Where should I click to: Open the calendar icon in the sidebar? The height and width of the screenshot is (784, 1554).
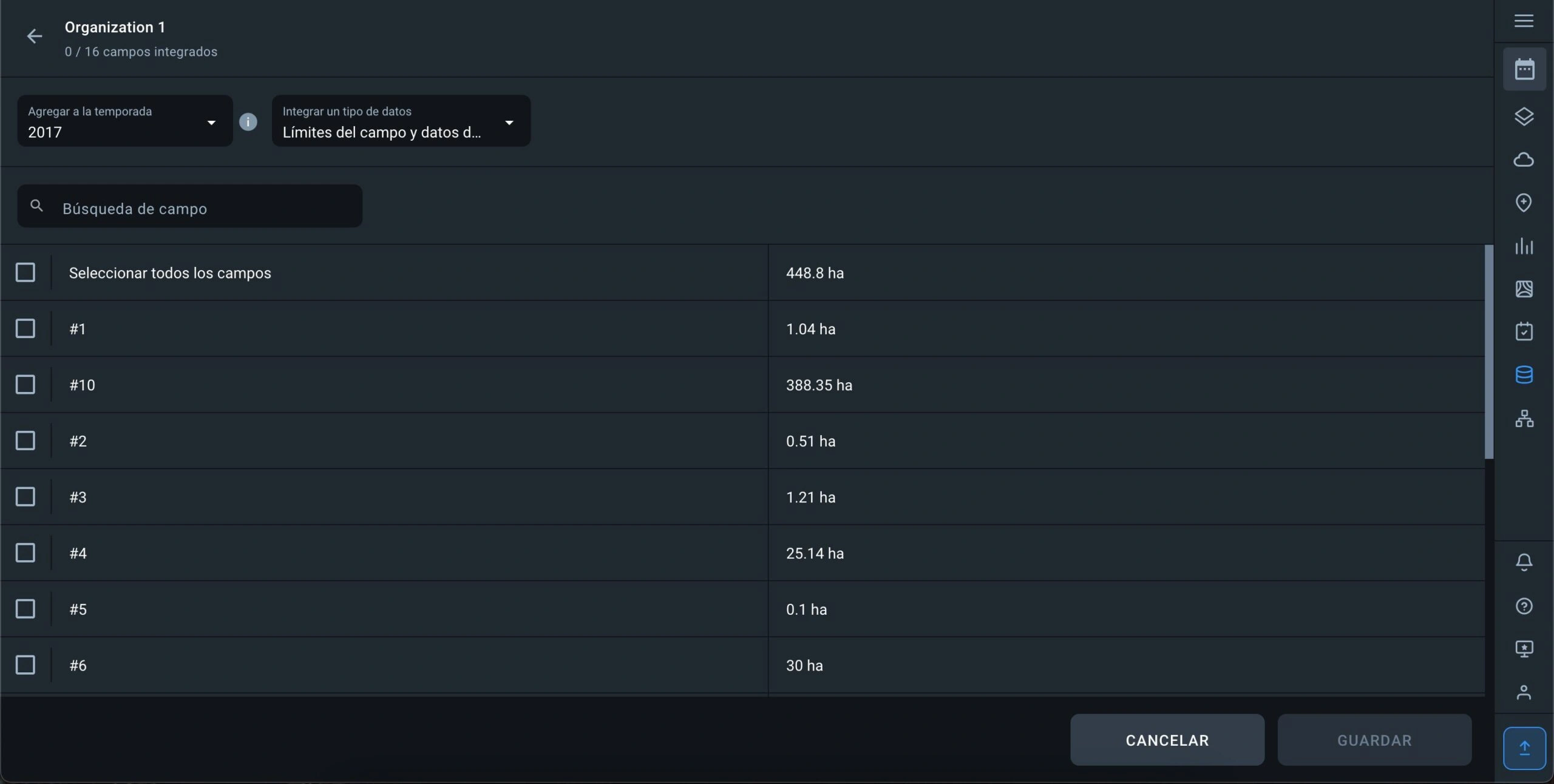click(x=1524, y=69)
